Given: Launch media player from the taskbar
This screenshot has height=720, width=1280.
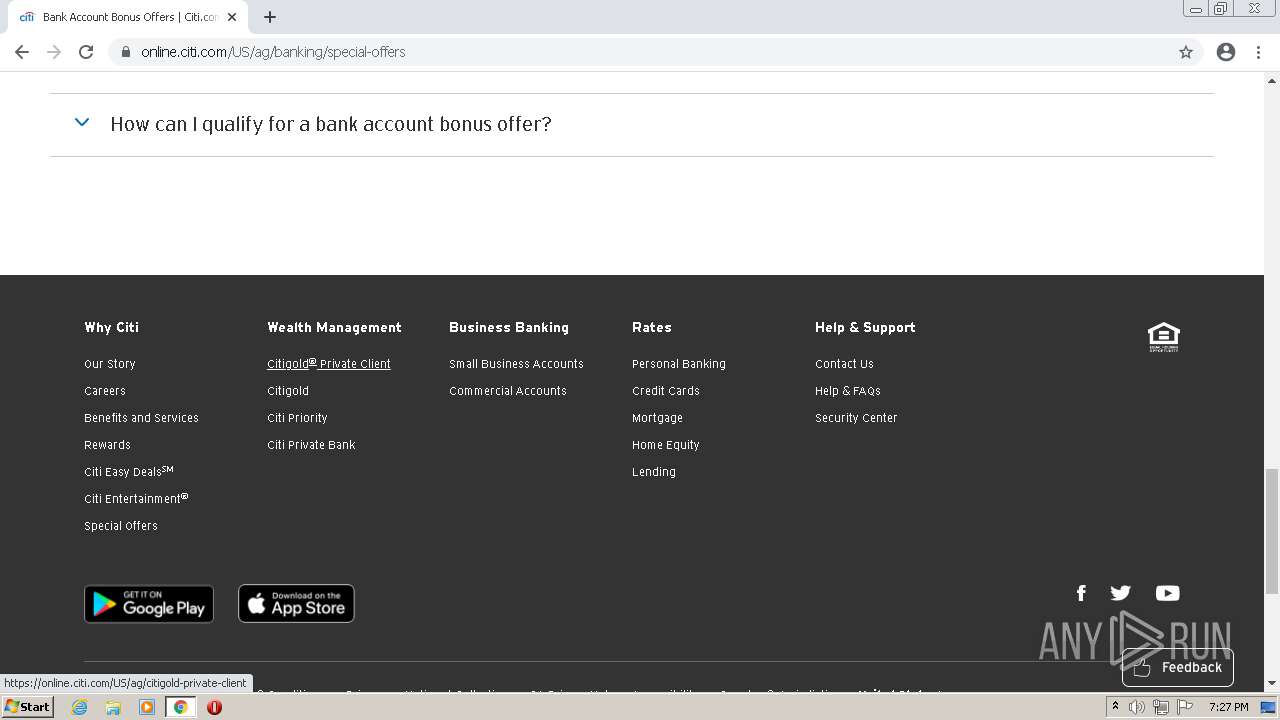Looking at the screenshot, I should [147, 707].
